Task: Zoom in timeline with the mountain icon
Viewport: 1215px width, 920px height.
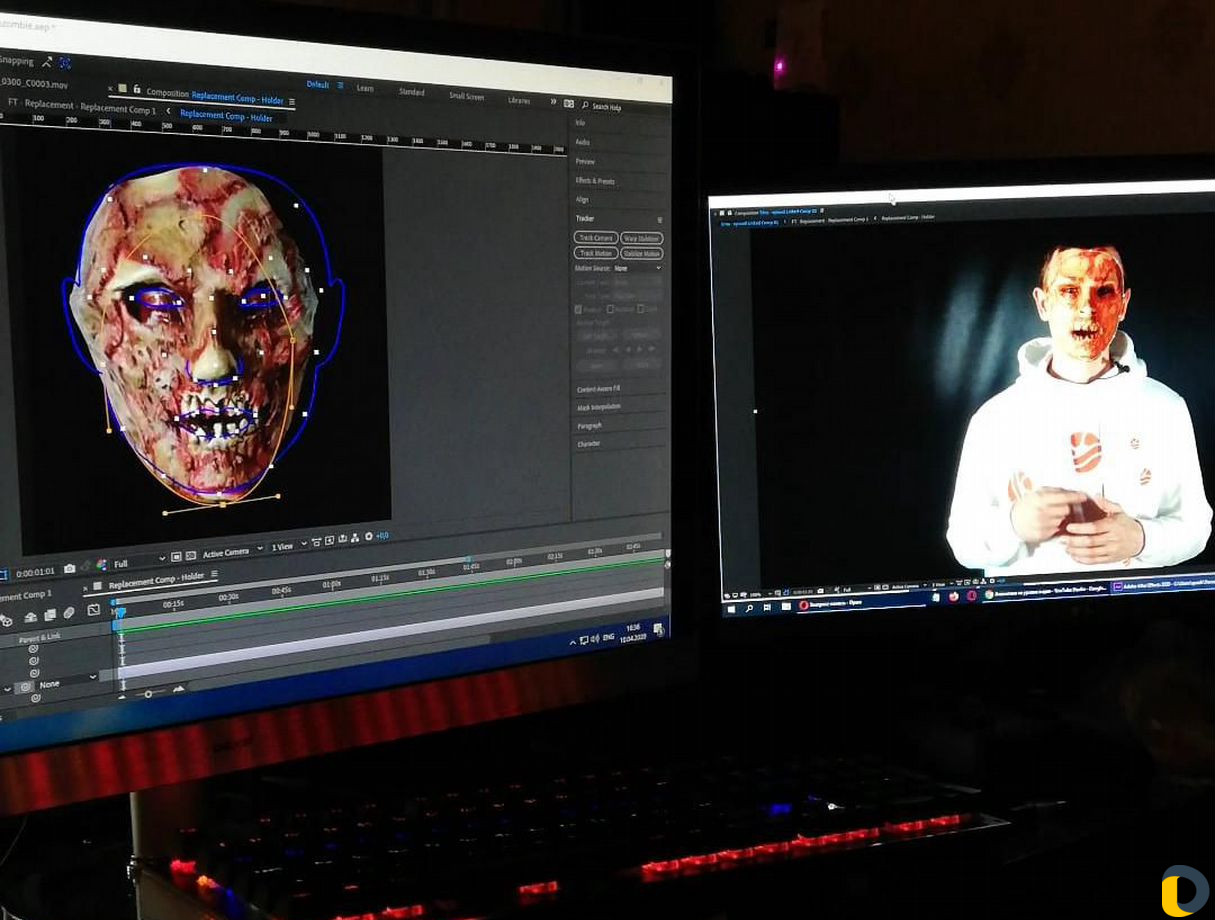Action: point(179,689)
